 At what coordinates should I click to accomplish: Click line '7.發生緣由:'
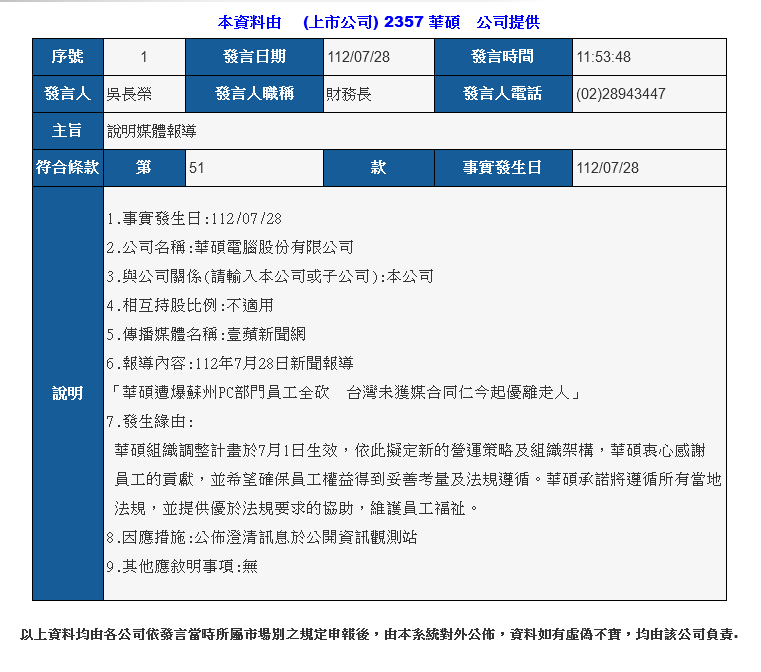coord(150,422)
